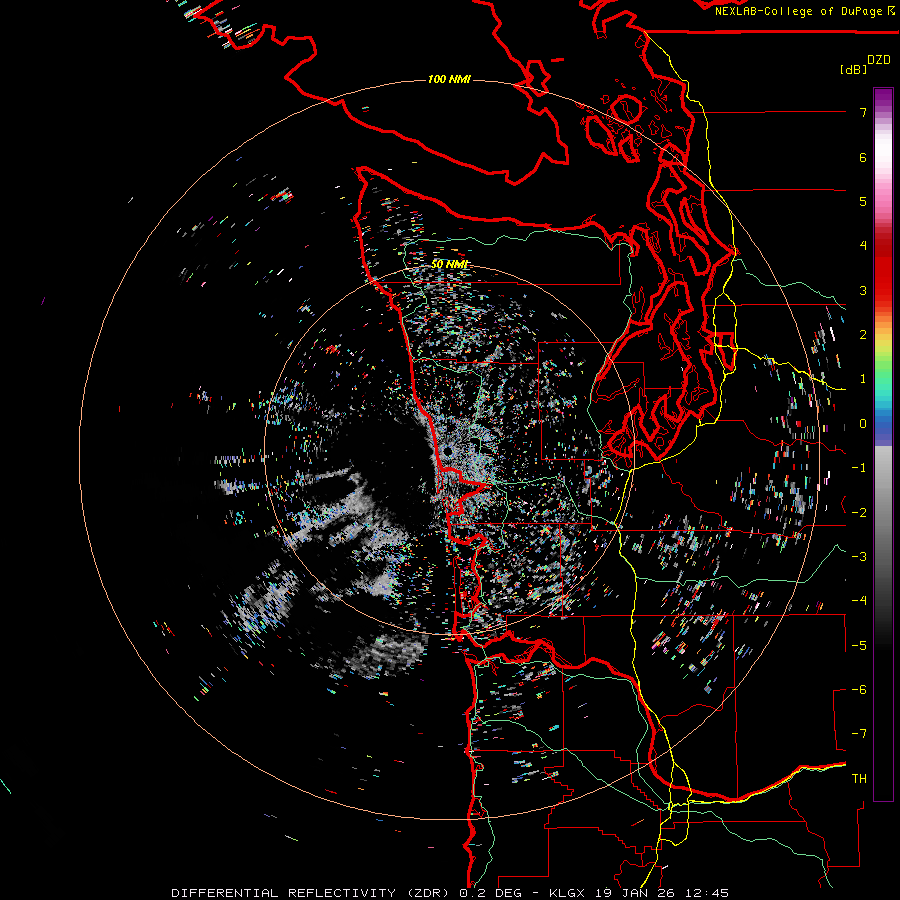Click the yellow-green band of the color bar

click(883, 351)
